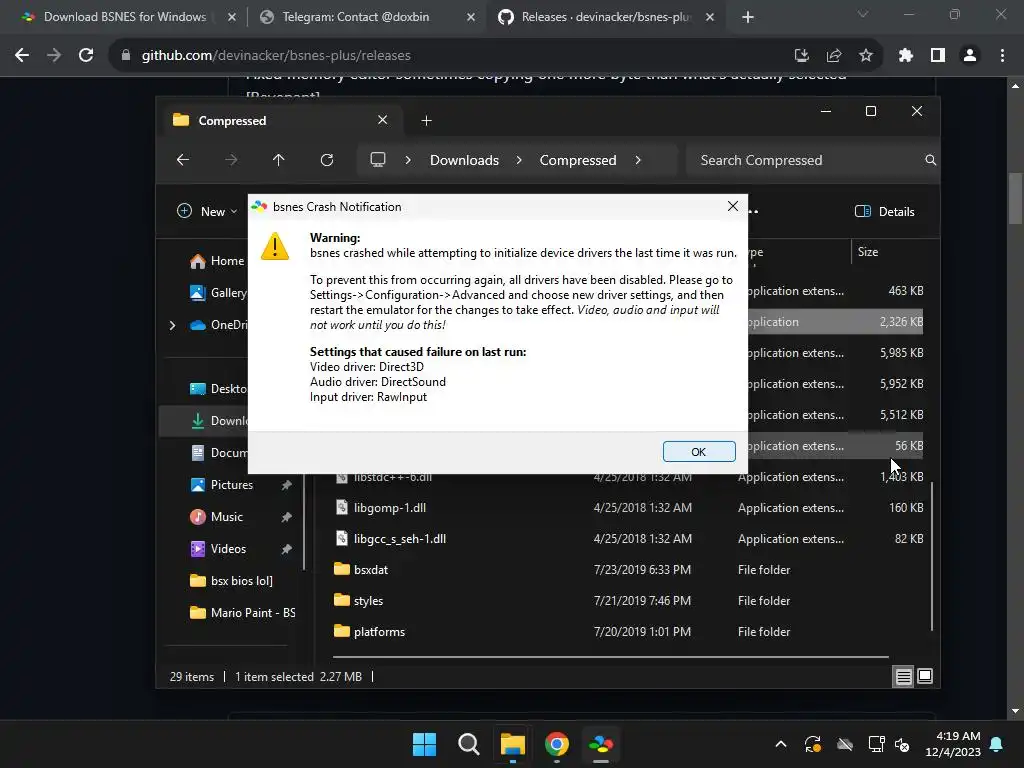The width and height of the screenshot is (1024, 768).
Task: Click the Search Compressed field
Action: click(x=812, y=161)
